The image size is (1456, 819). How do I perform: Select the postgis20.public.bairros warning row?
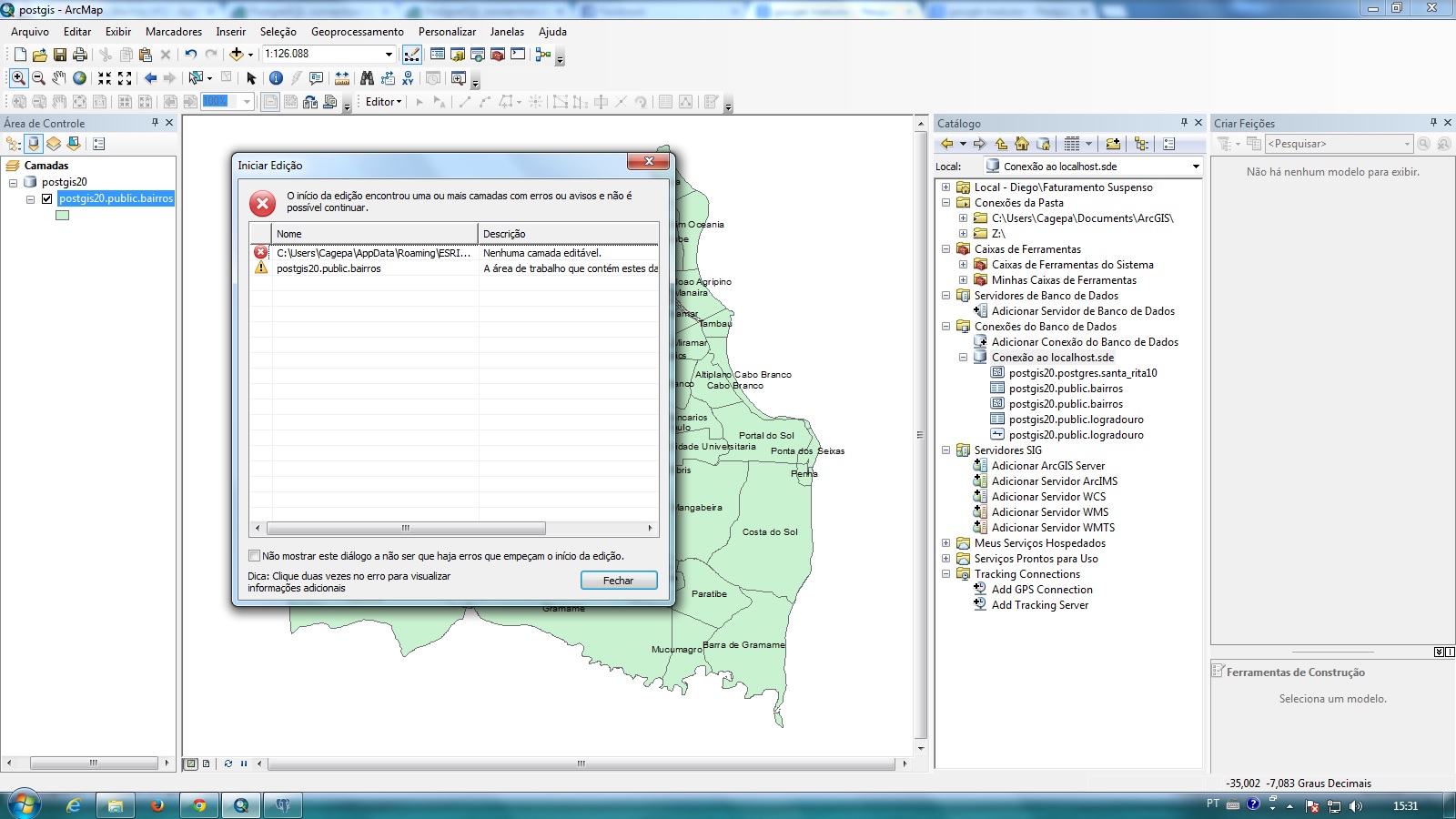(x=454, y=268)
